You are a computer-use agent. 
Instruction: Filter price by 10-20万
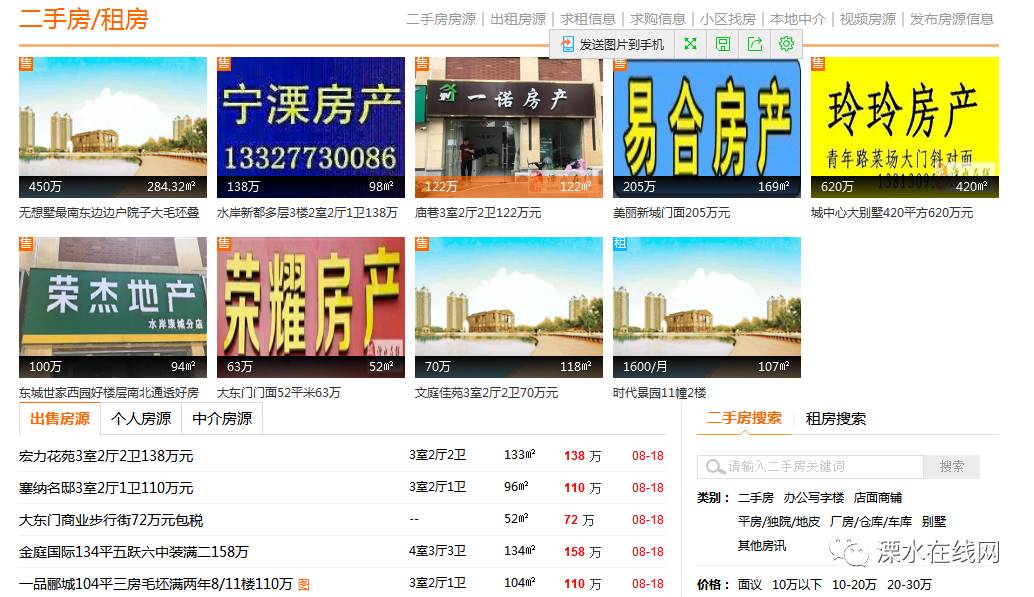coord(854,585)
